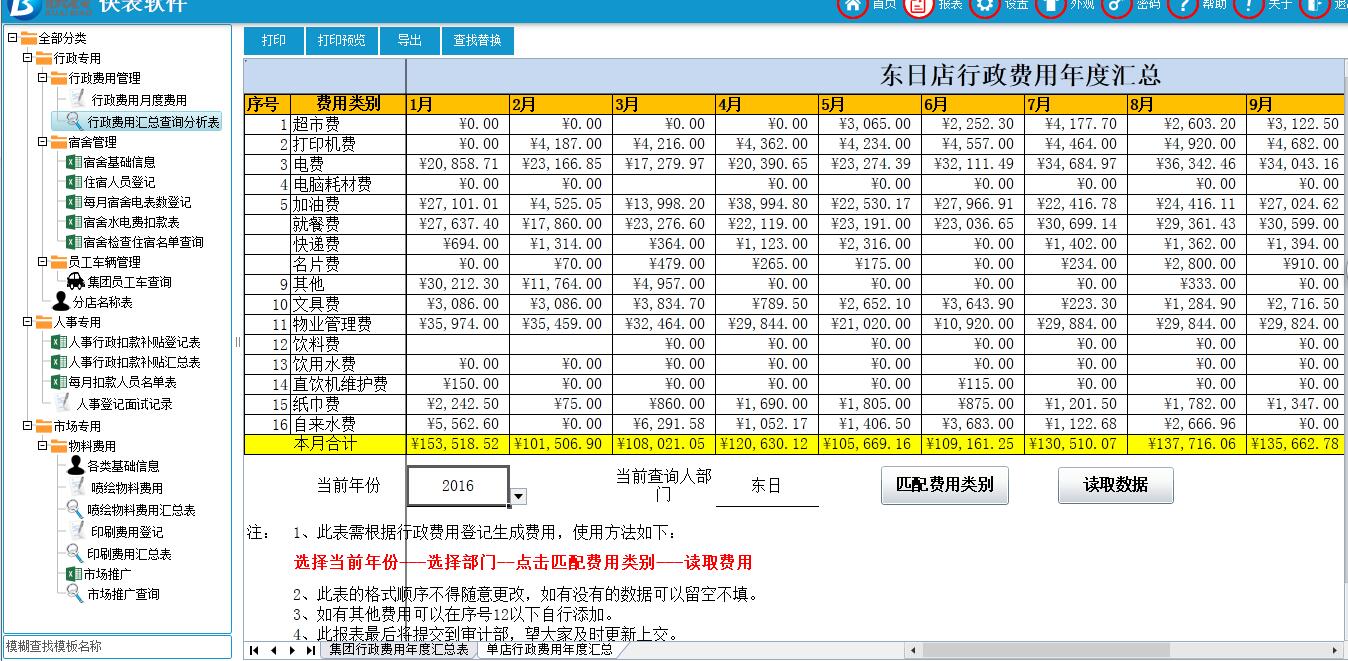Click the 查找替换 find and replace button
Image resolution: width=1348 pixels, height=661 pixels.
click(x=477, y=41)
